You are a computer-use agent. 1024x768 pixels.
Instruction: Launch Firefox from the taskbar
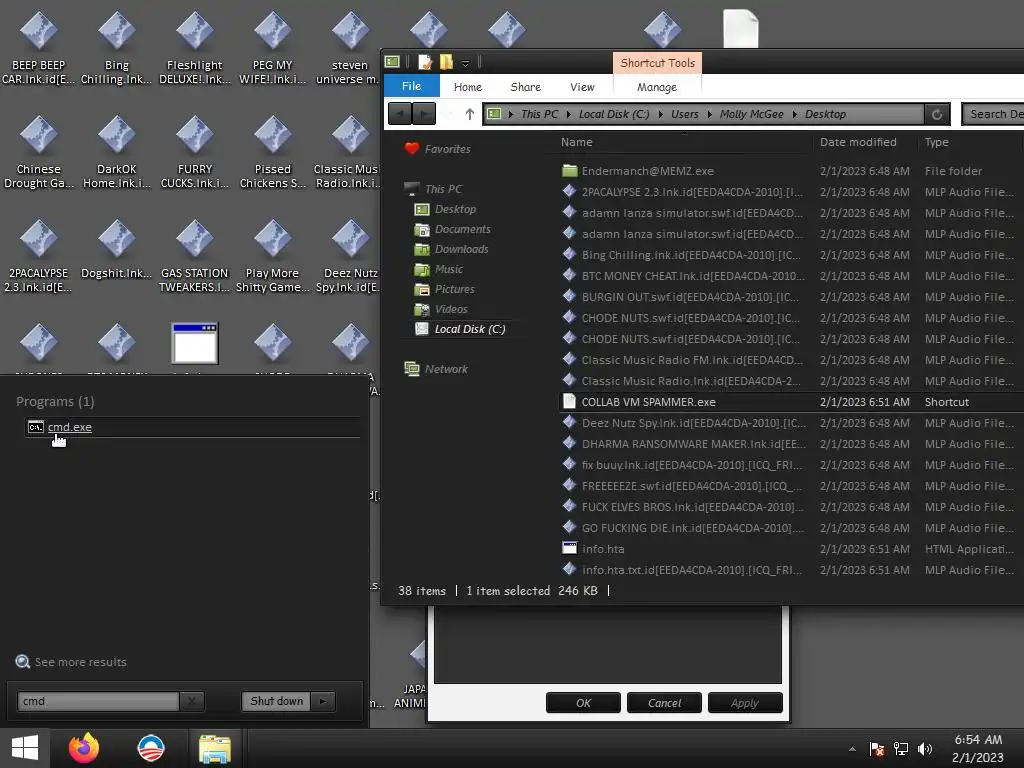click(x=84, y=748)
